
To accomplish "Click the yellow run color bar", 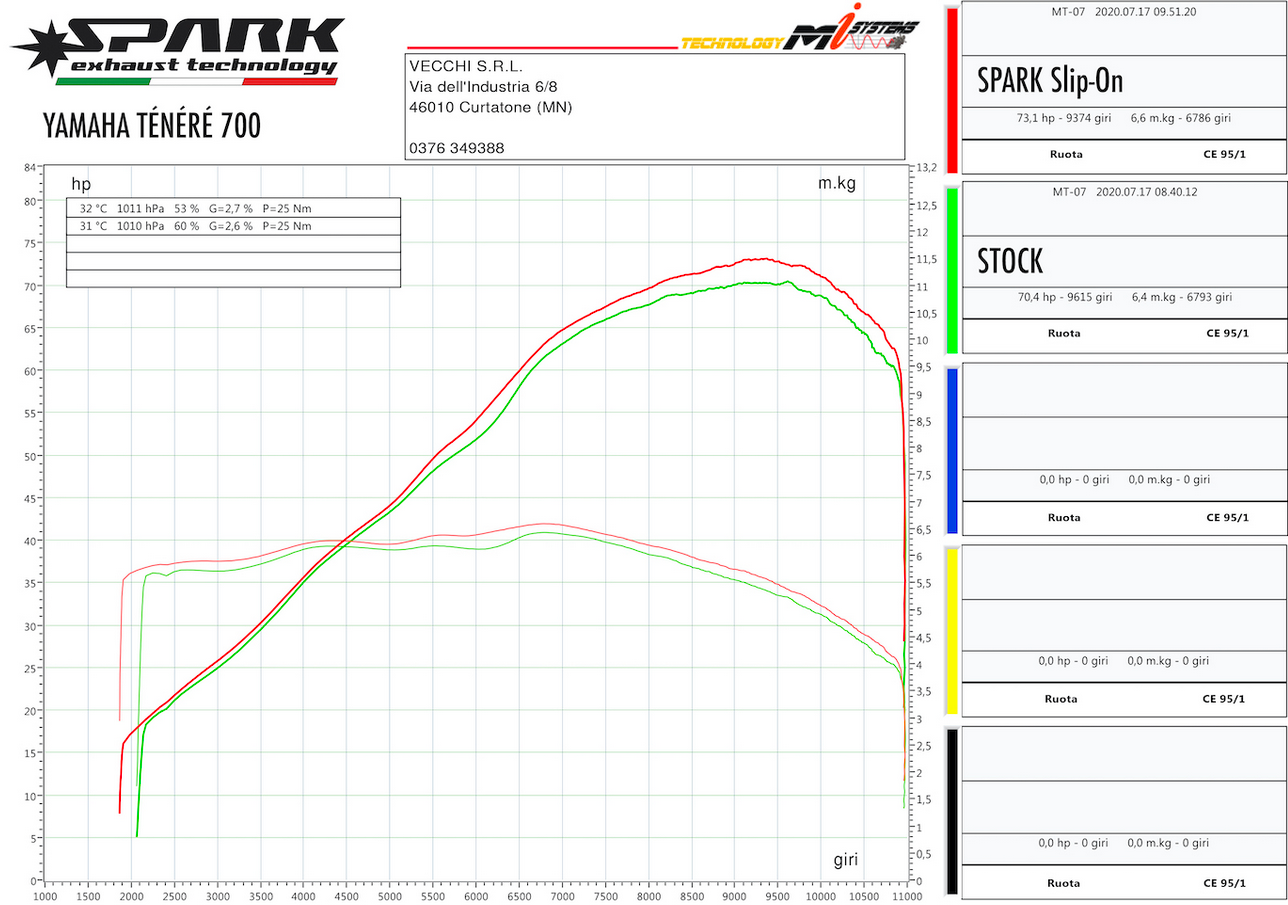I will point(952,630).
